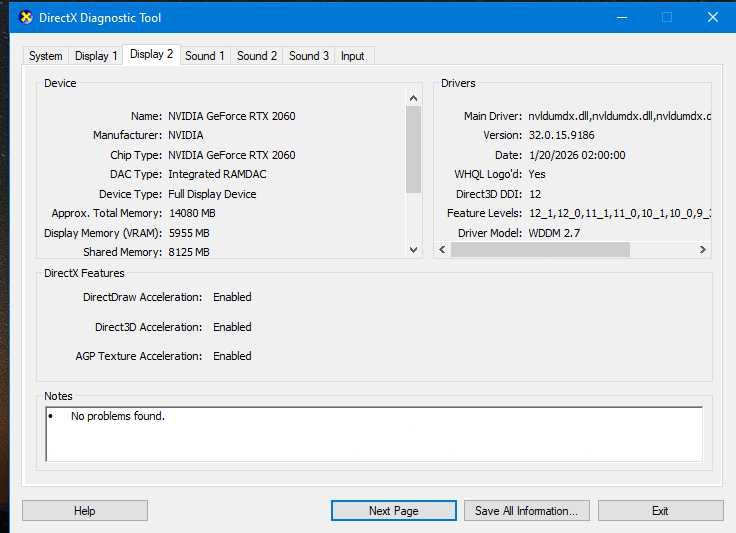
Task: Click the 5955 MB VRAM value
Action: pyautogui.click(x=189, y=233)
